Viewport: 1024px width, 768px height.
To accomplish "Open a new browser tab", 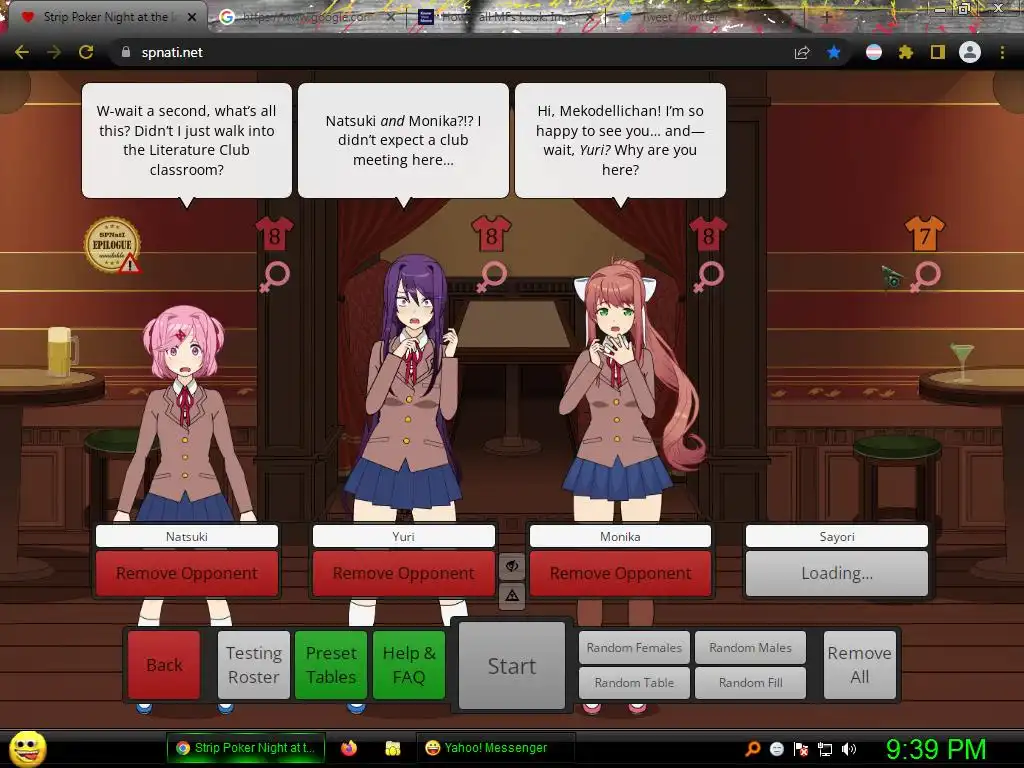I will [827, 17].
